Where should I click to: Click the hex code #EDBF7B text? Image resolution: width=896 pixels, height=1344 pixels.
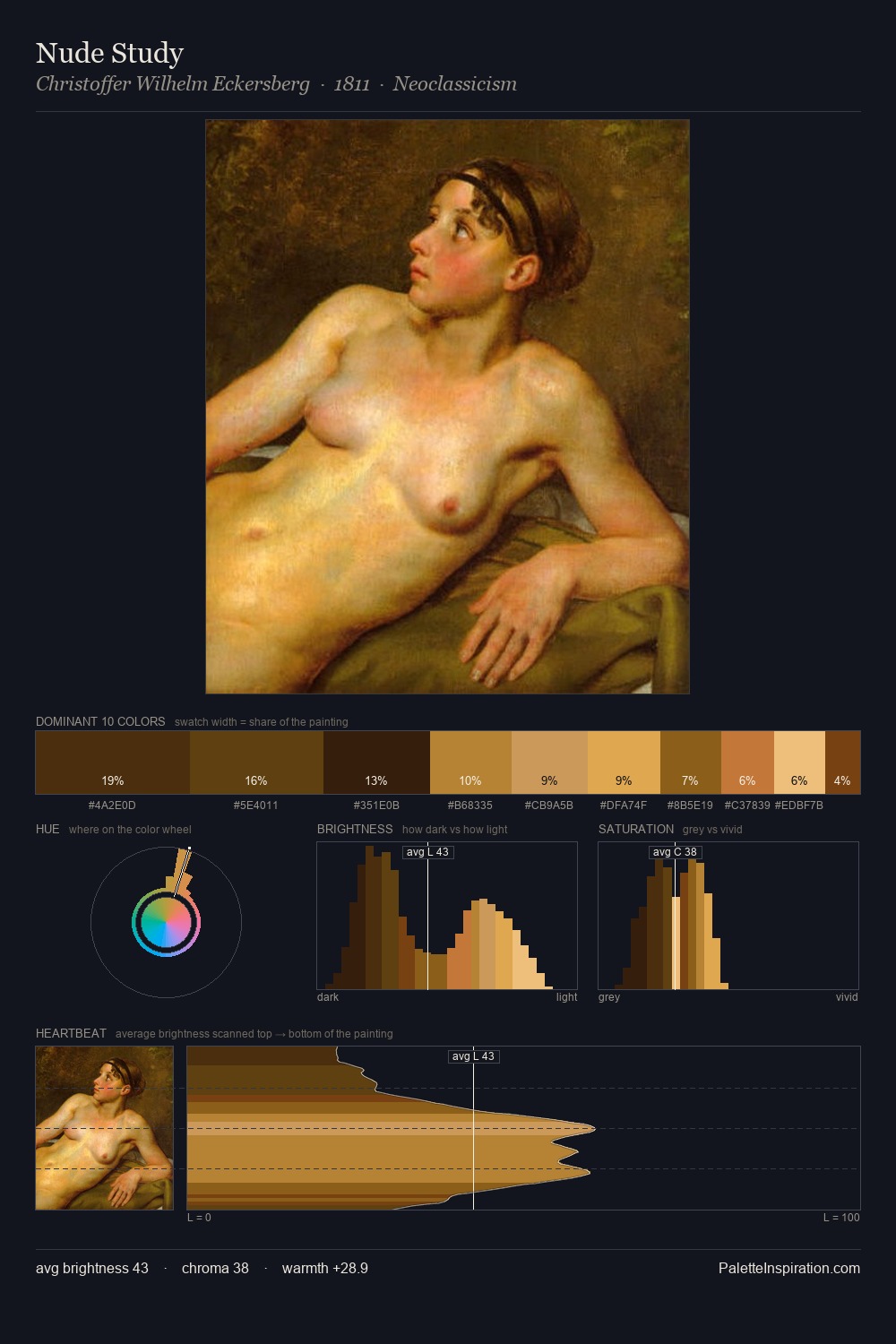(x=798, y=806)
